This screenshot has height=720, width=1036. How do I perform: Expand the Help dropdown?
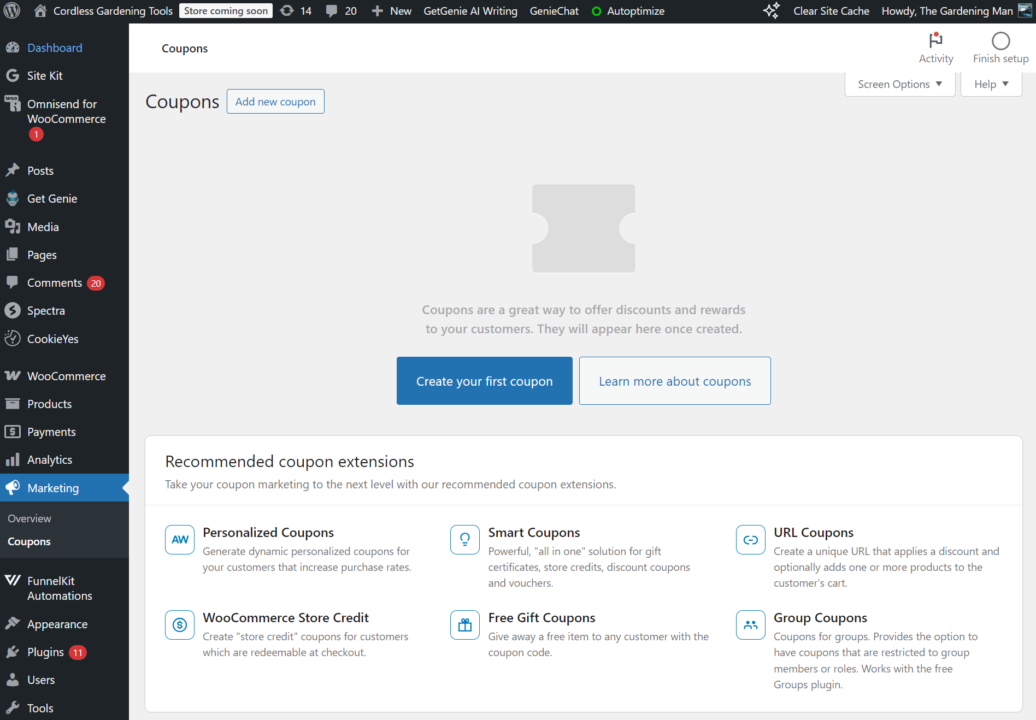(991, 84)
